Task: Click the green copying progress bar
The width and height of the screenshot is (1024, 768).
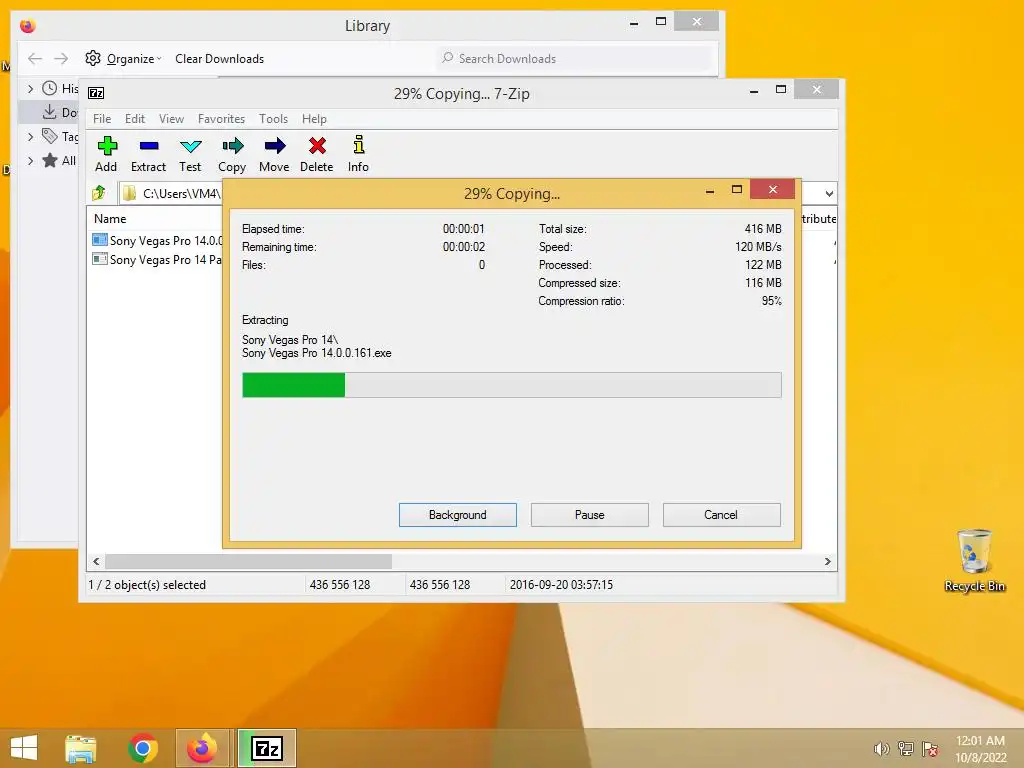Action: tap(293, 385)
